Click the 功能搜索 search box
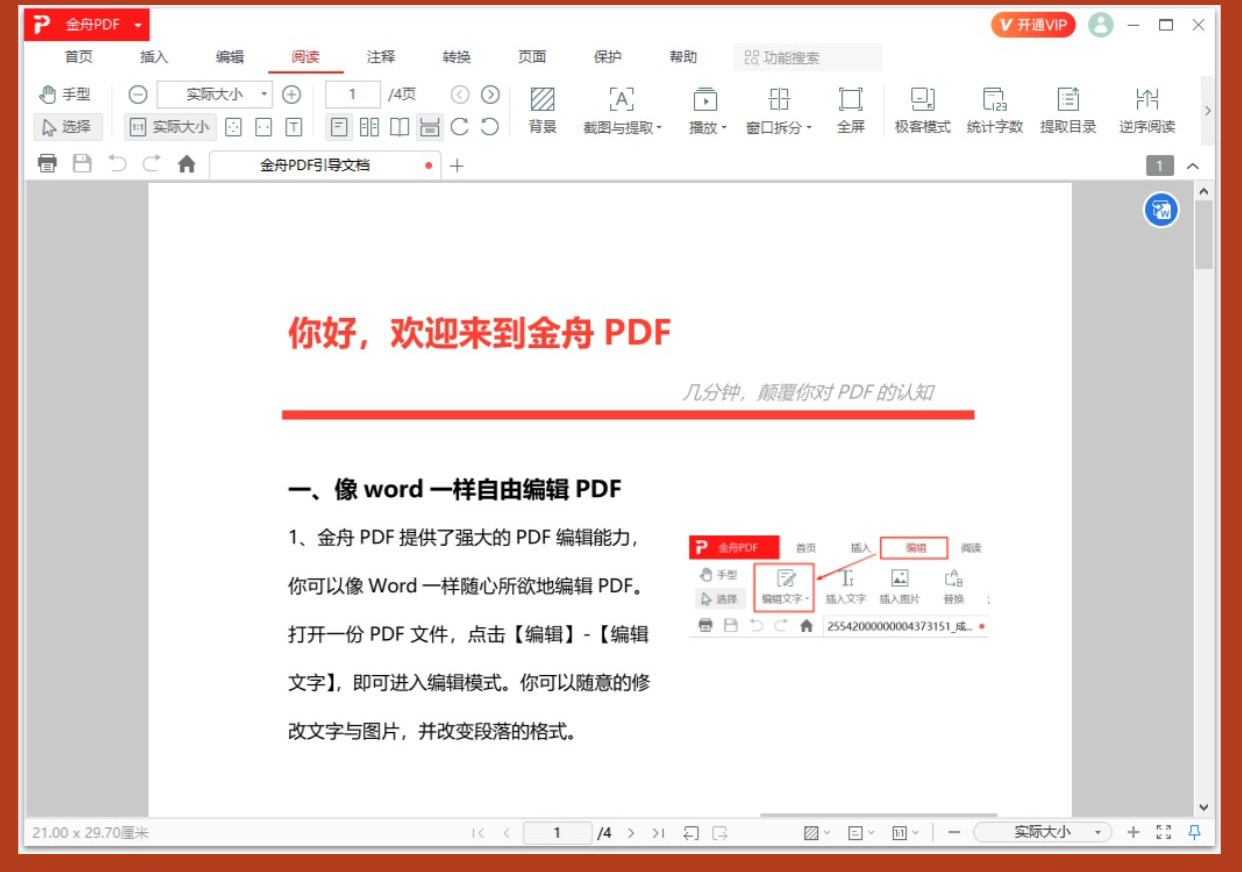The image size is (1242, 872). click(808, 58)
